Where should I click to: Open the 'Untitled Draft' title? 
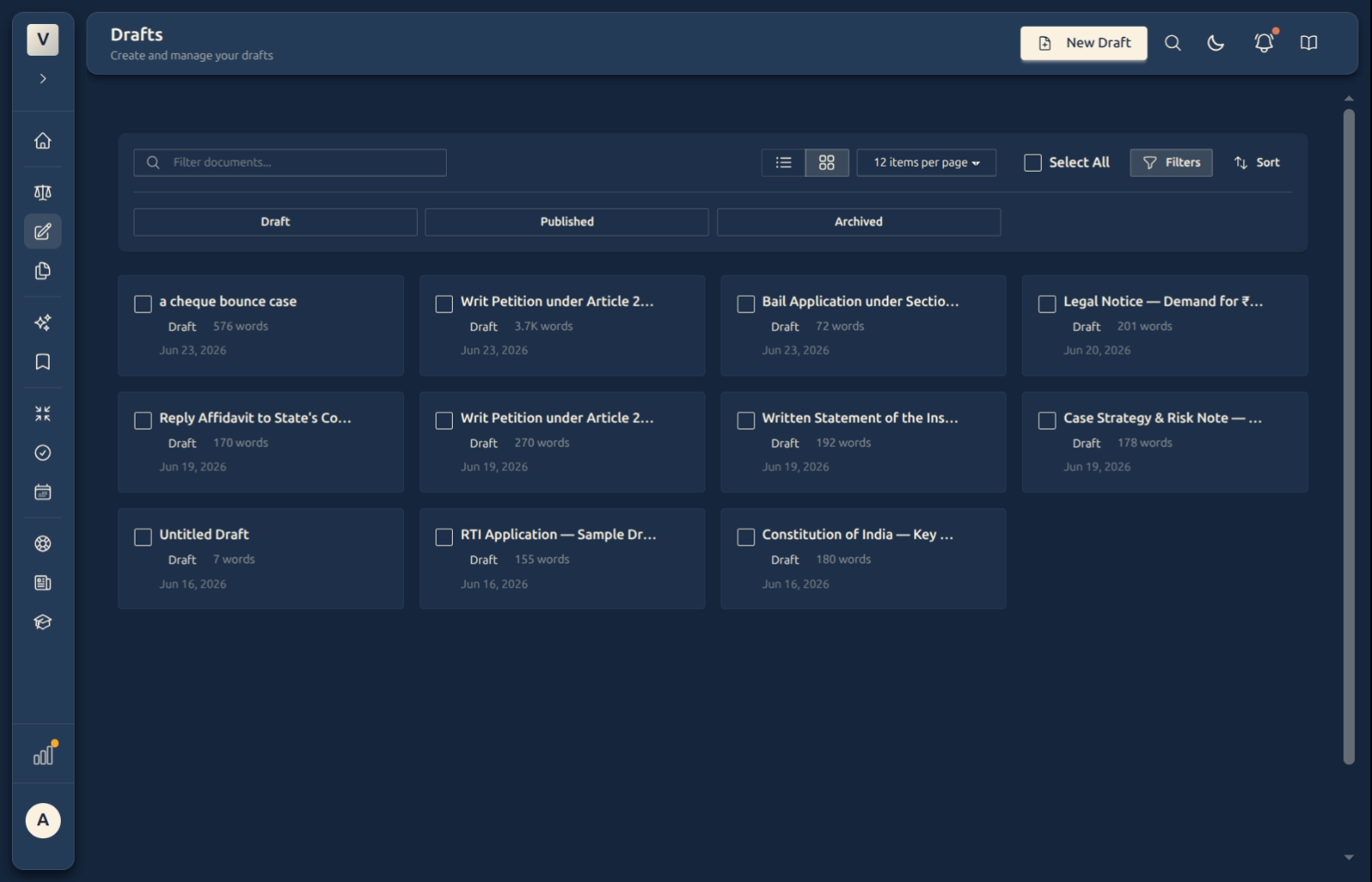204,535
